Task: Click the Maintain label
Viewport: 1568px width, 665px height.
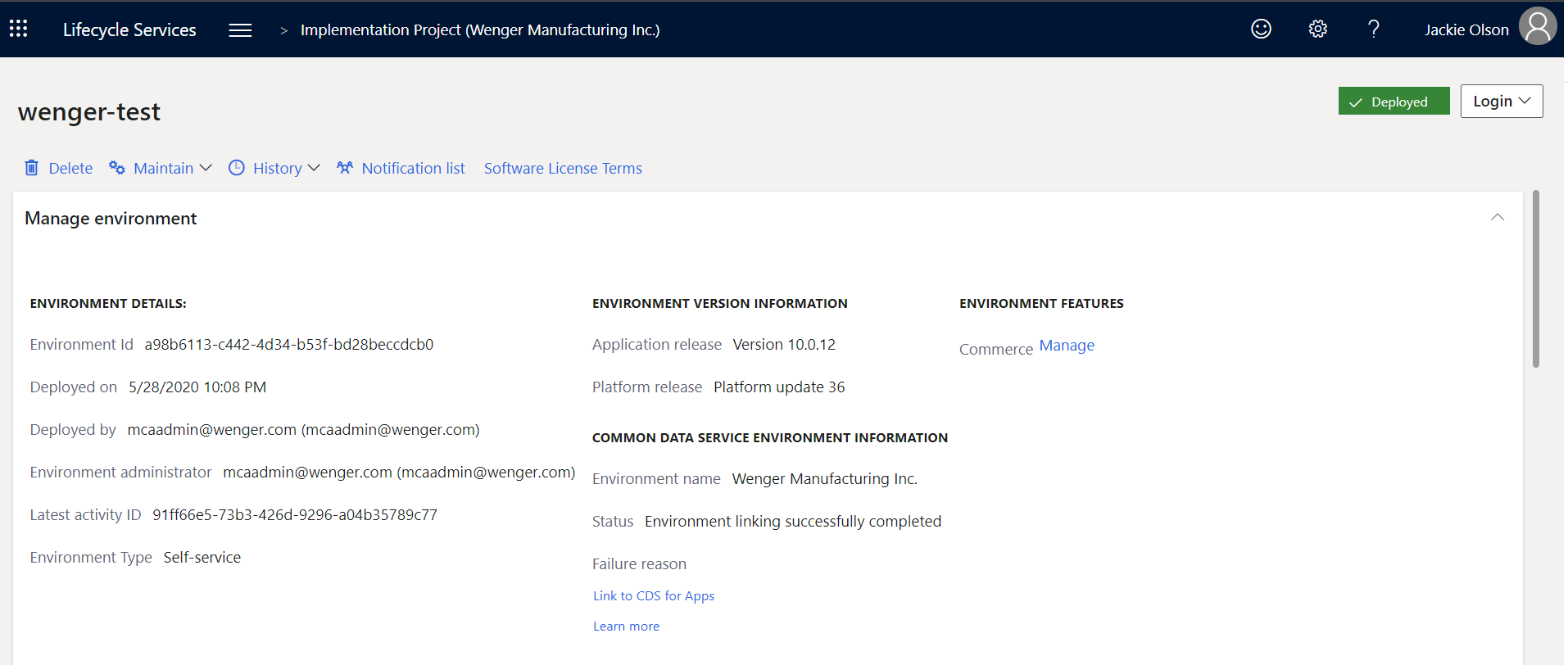Action: [163, 168]
